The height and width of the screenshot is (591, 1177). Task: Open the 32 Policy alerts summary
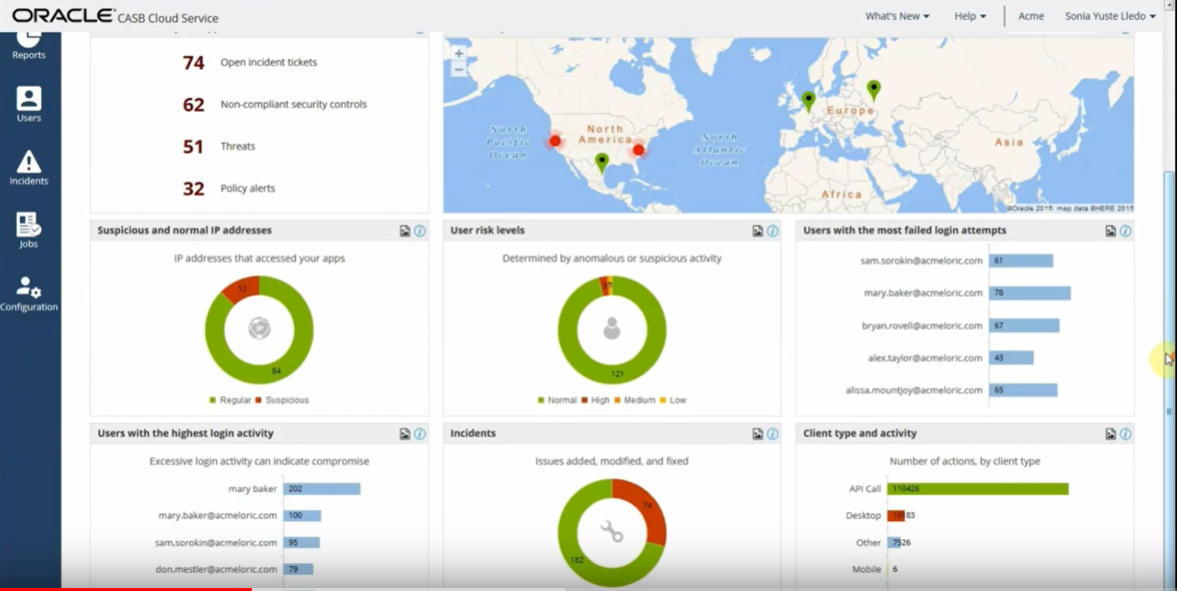pos(229,188)
